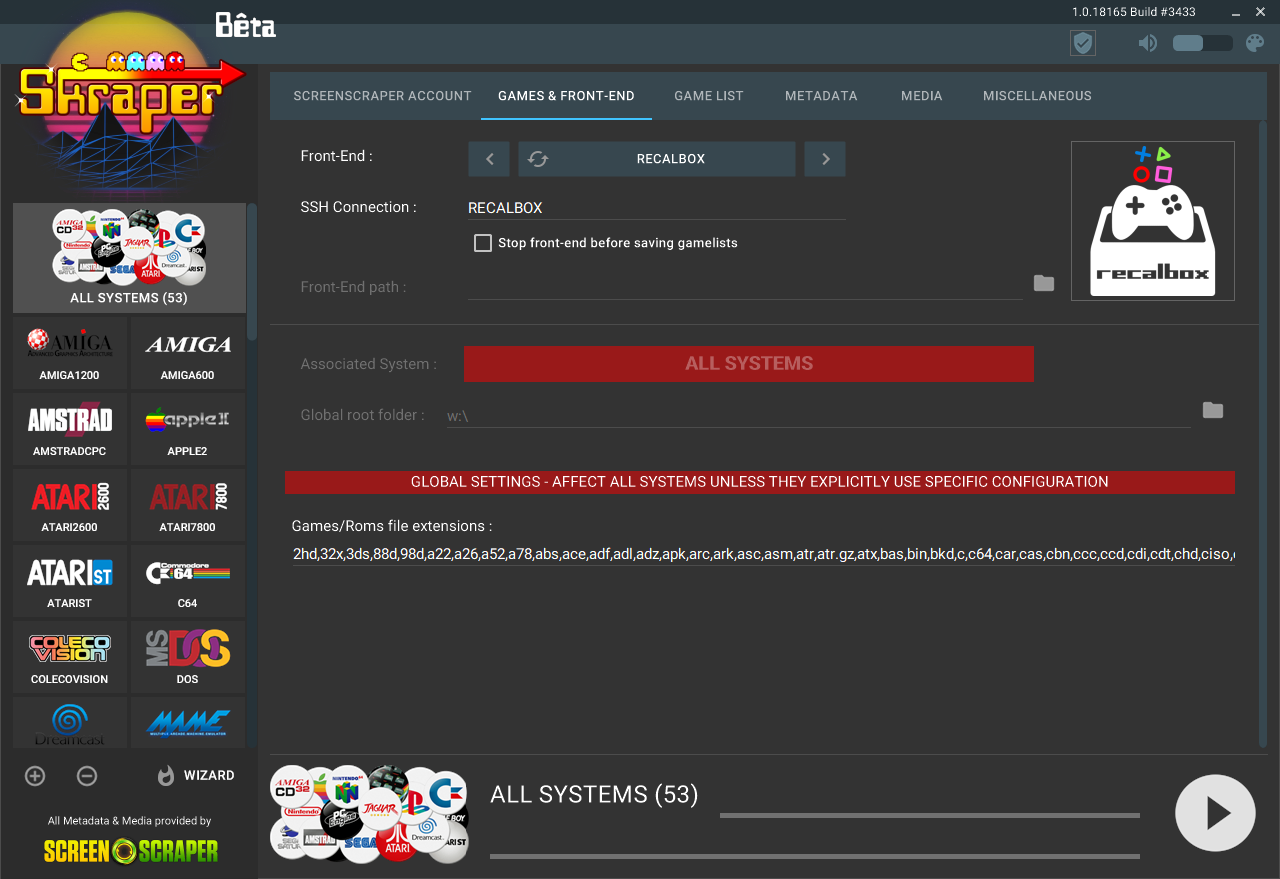This screenshot has width=1280, height=879.
Task: Click the upper scraping progress bar
Action: pos(930,816)
